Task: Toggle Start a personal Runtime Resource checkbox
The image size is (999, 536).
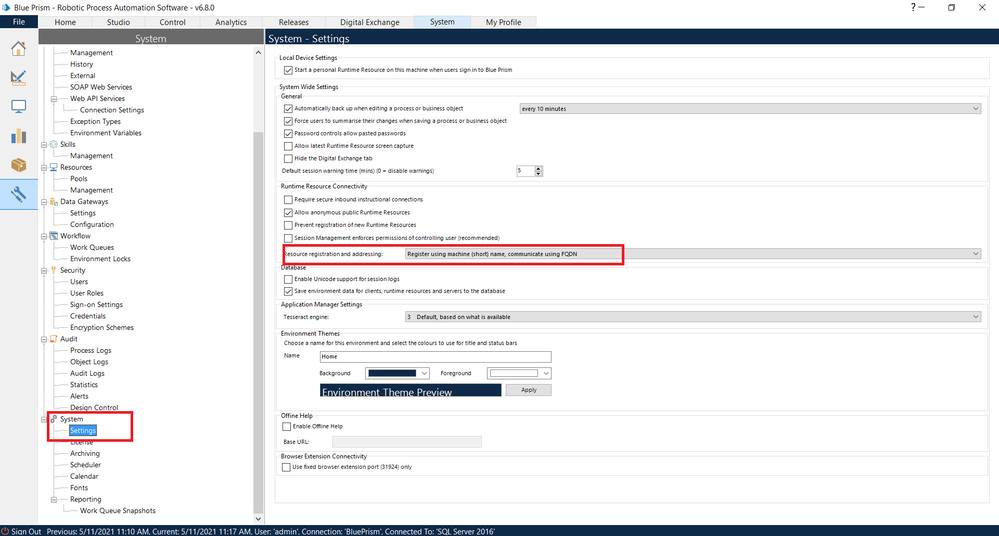Action: pos(288,70)
